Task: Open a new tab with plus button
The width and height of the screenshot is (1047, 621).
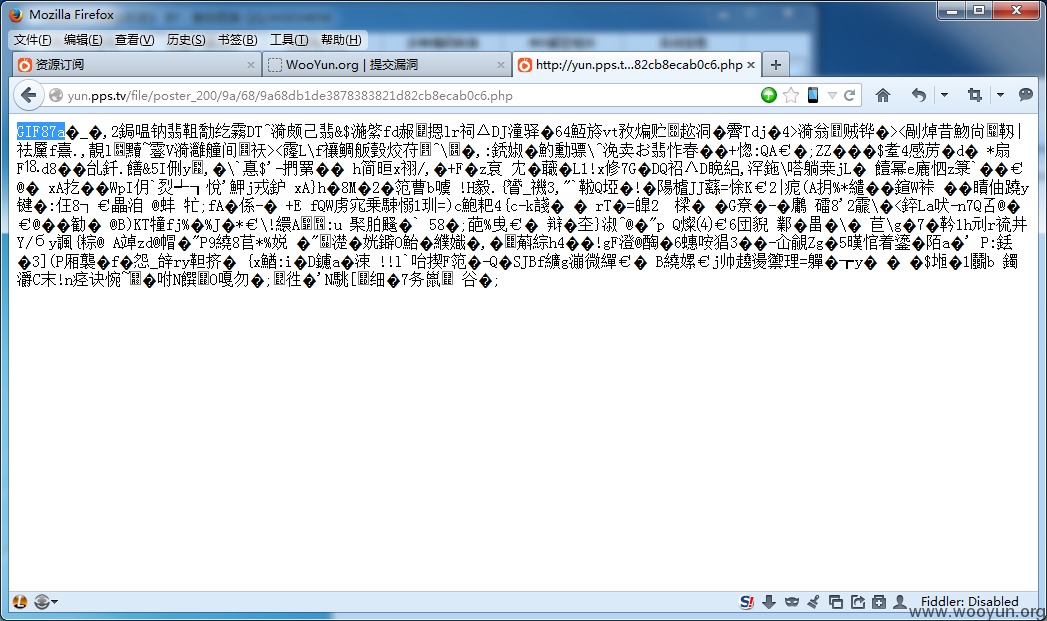Action: 775,65
